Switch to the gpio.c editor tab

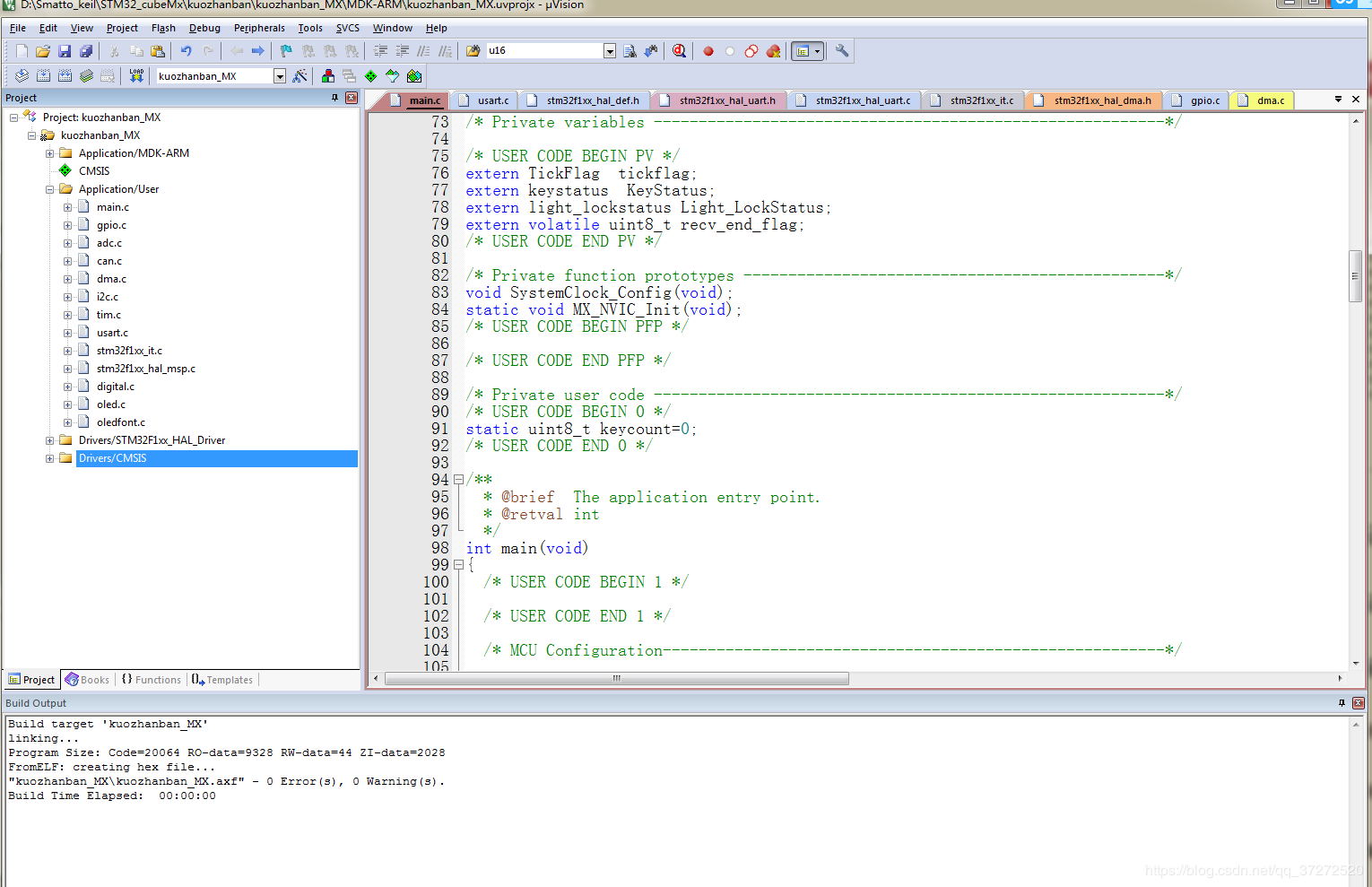click(x=1204, y=100)
